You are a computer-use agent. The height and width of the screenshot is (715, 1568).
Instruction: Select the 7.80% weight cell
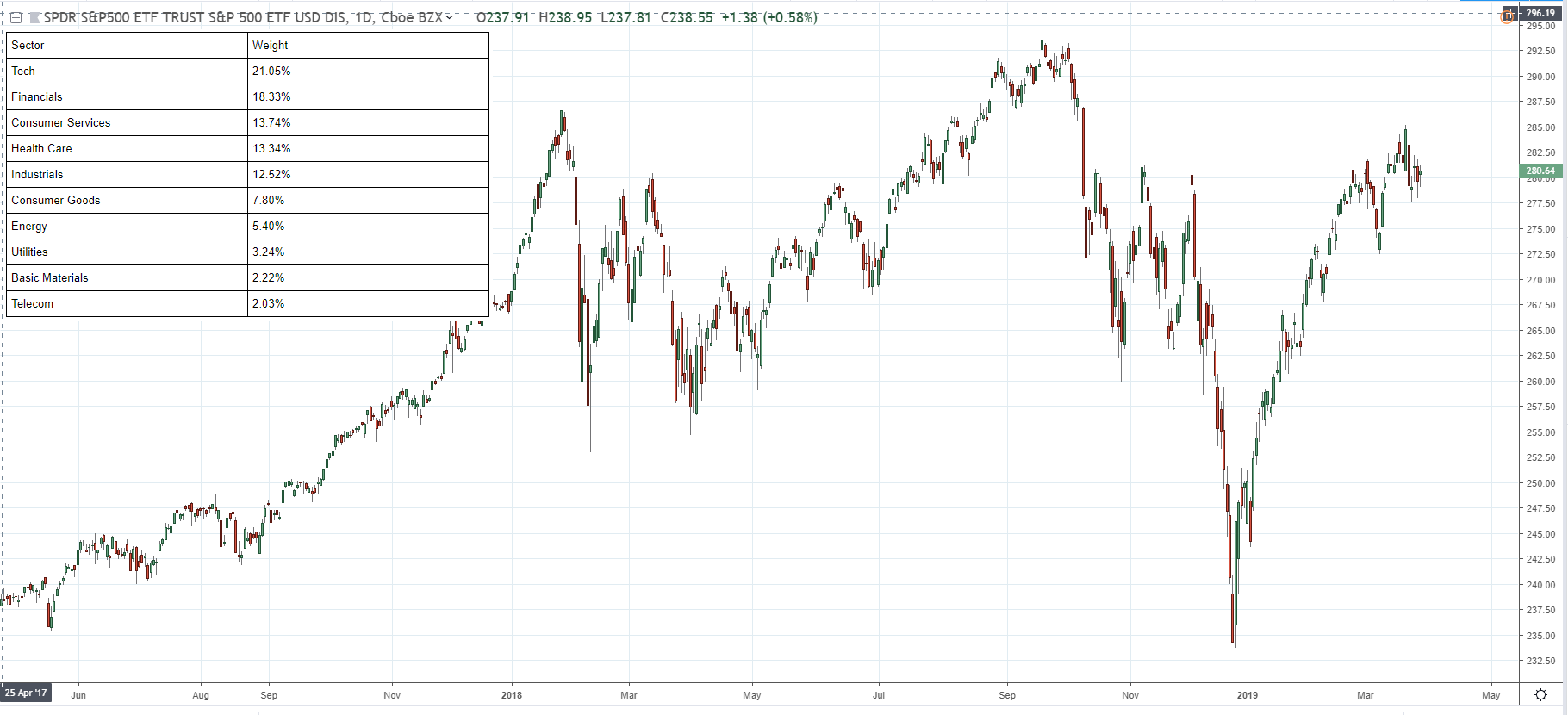point(368,200)
